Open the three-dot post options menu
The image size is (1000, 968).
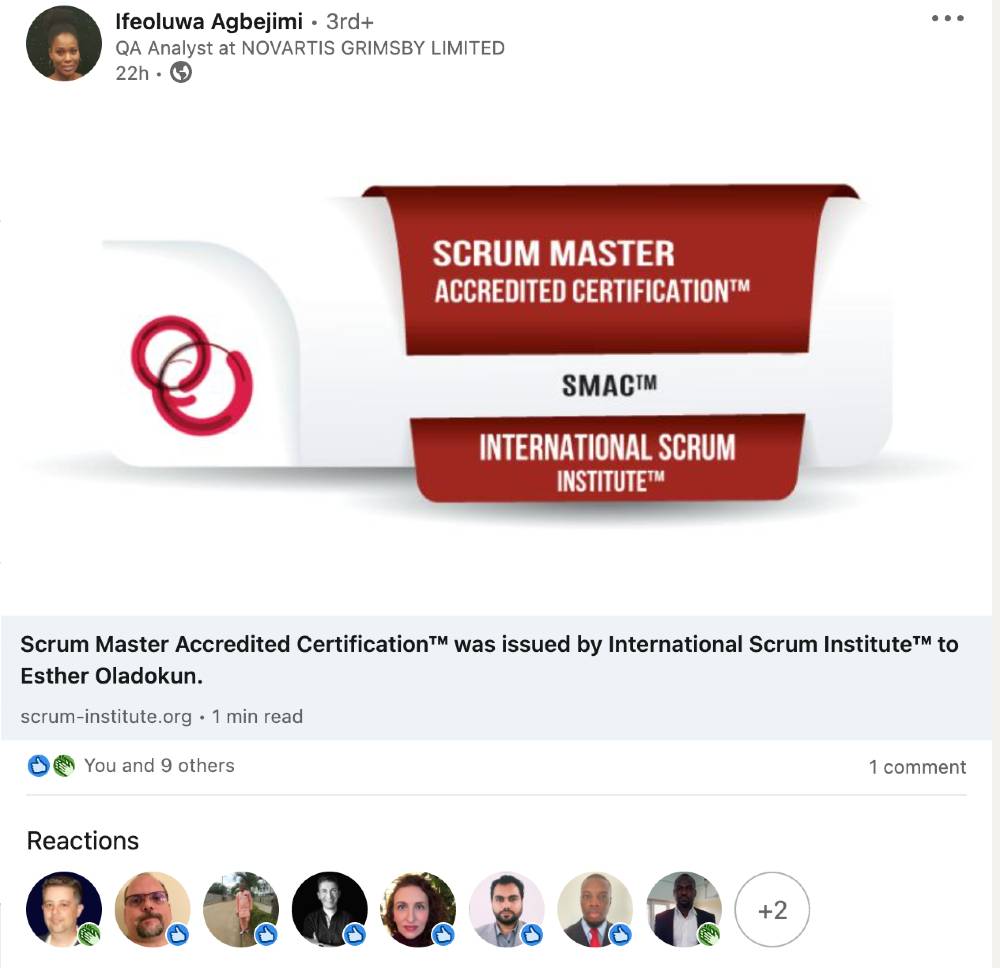[x=947, y=18]
